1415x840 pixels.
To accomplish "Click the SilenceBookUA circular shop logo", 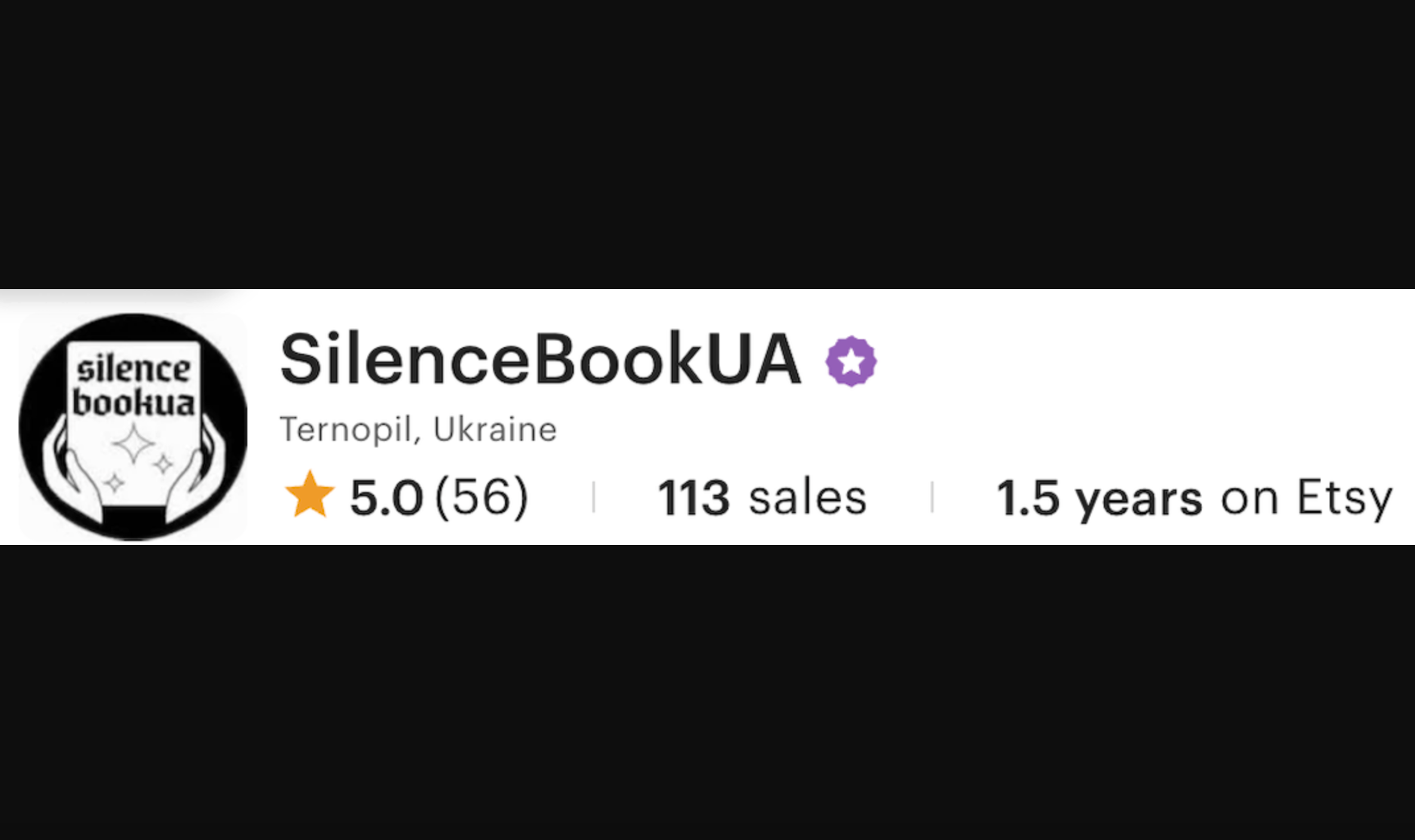I will coord(133,427).
